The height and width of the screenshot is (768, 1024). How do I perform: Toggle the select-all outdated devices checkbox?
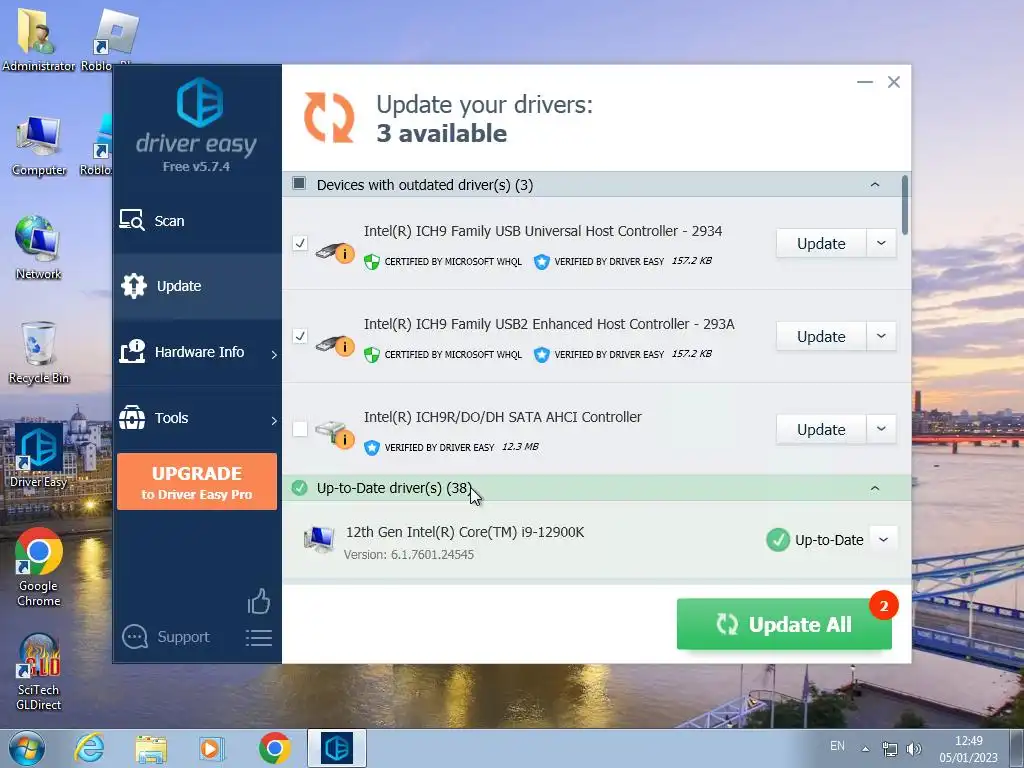click(x=299, y=184)
